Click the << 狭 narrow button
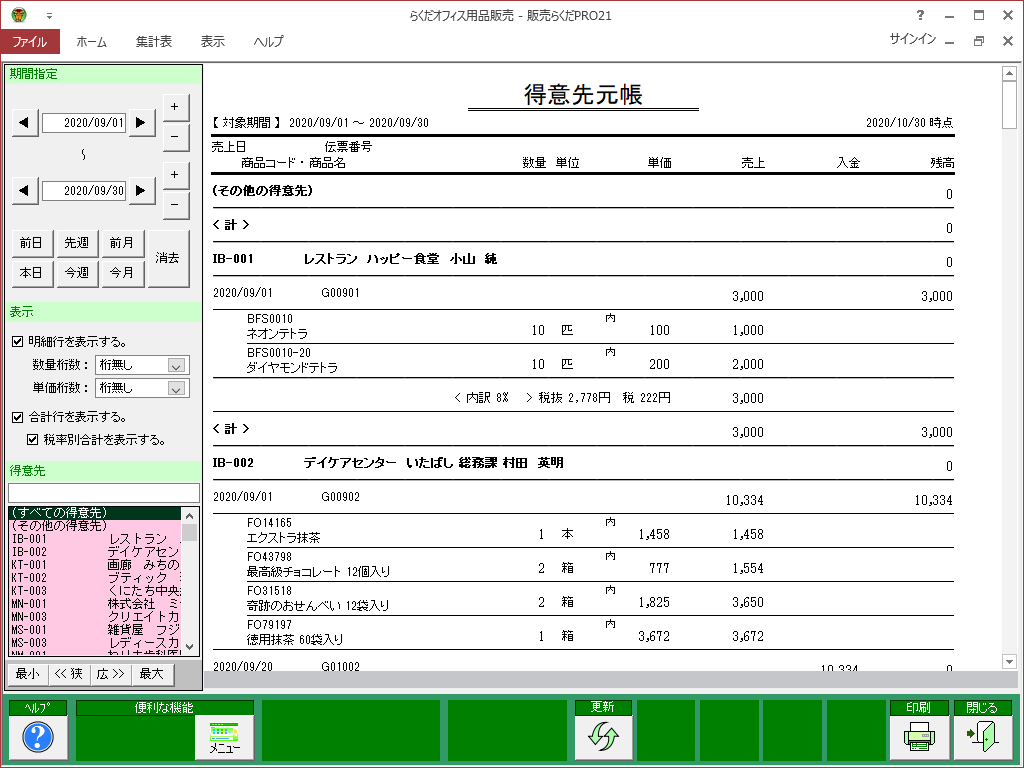1024x768 pixels. 69,674
